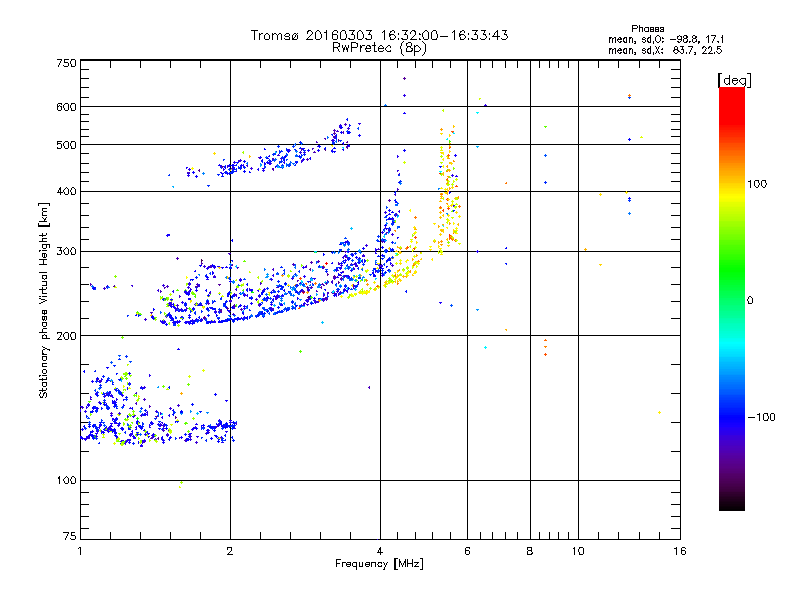Click the '0' label beside the colorbar
The width and height of the screenshot is (800, 600).
[x=750, y=301]
